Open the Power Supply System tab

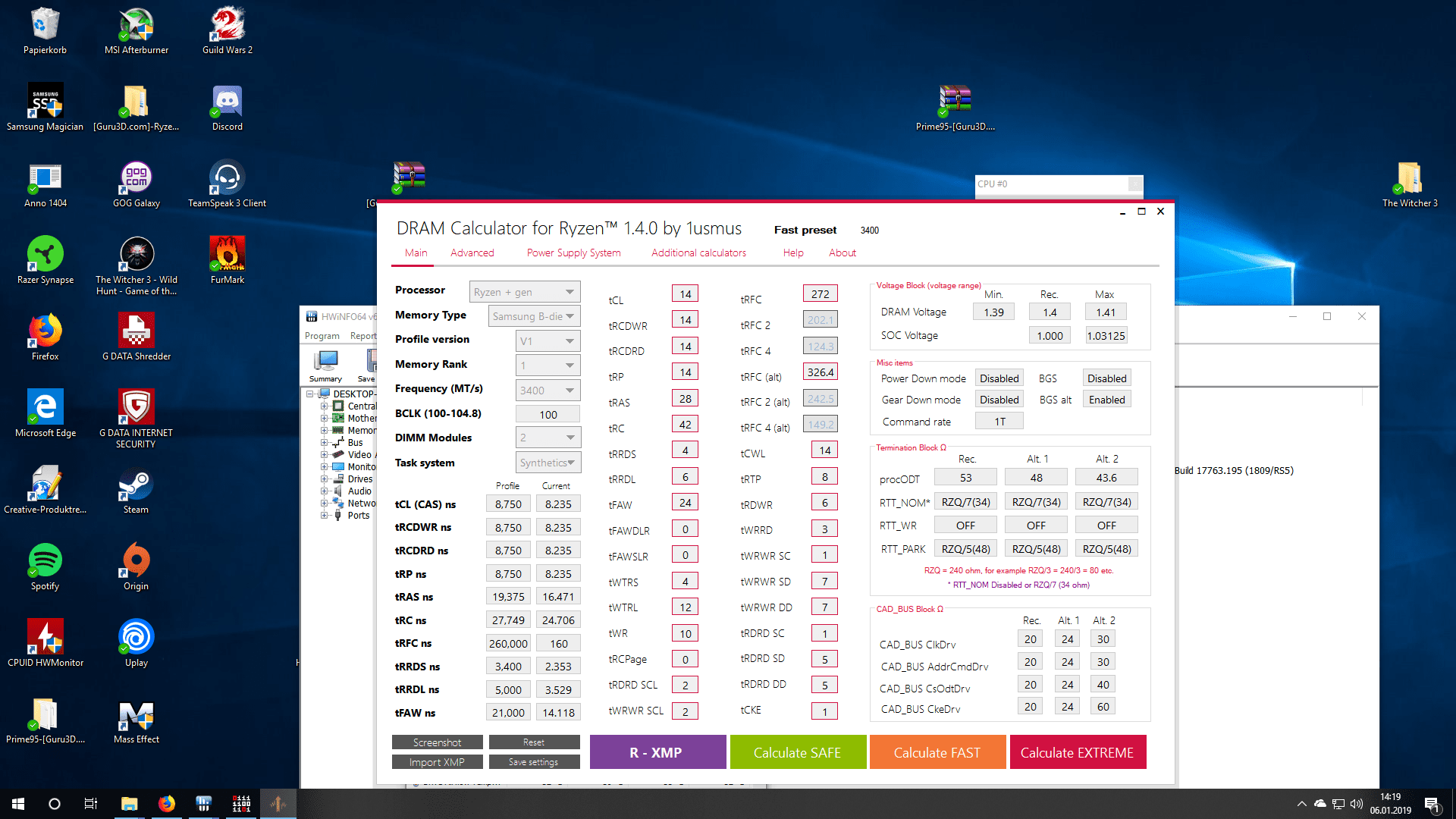573,253
